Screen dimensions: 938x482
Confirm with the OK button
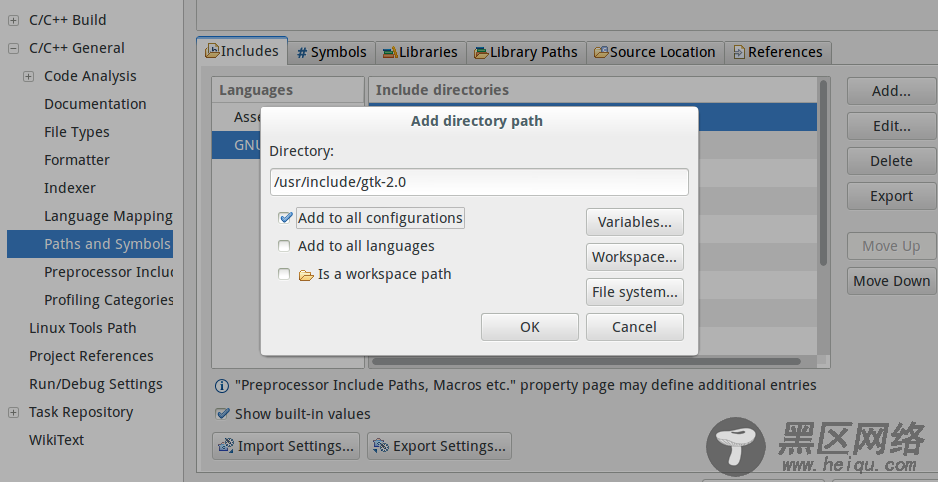(x=529, y=327)
